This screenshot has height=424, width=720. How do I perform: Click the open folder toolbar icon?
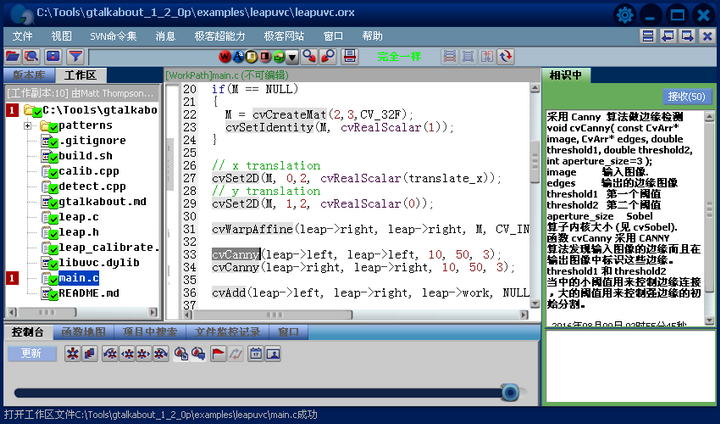click(13, 56)
